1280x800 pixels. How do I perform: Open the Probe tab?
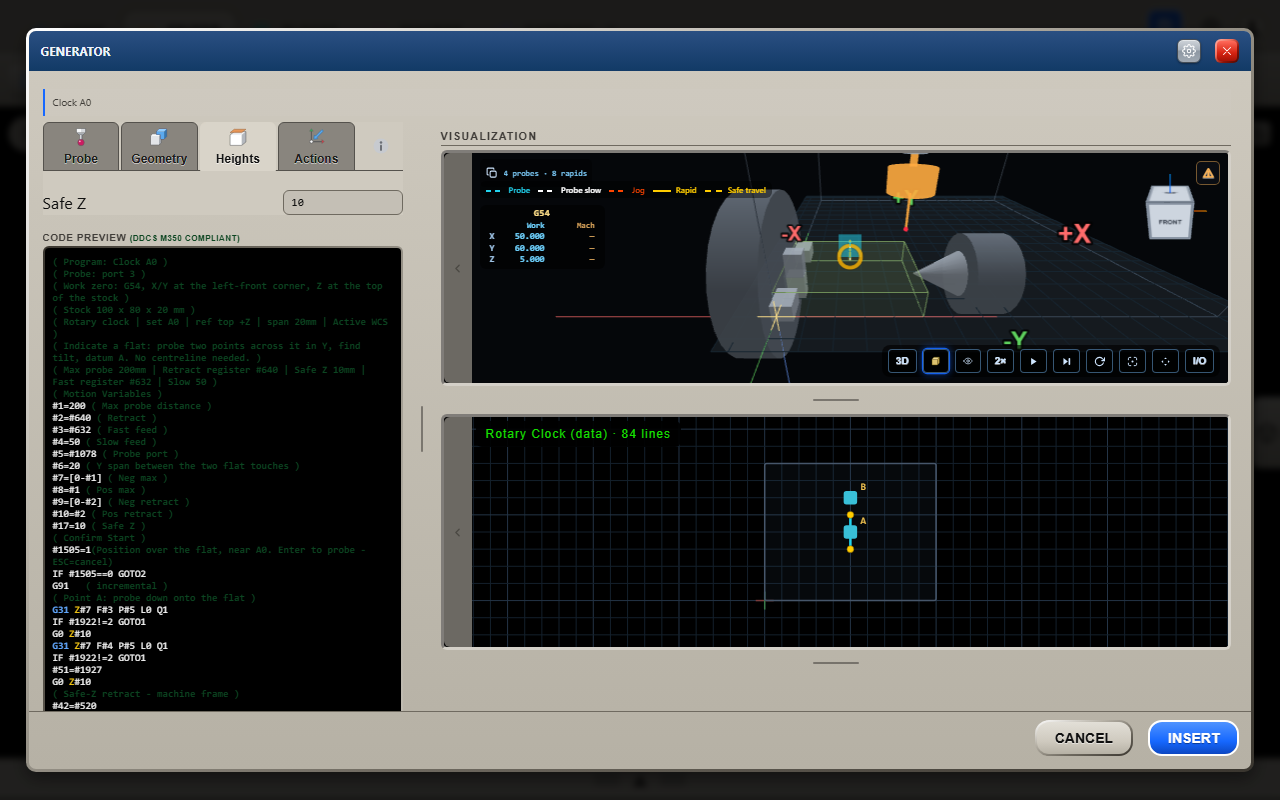(81, 146)
